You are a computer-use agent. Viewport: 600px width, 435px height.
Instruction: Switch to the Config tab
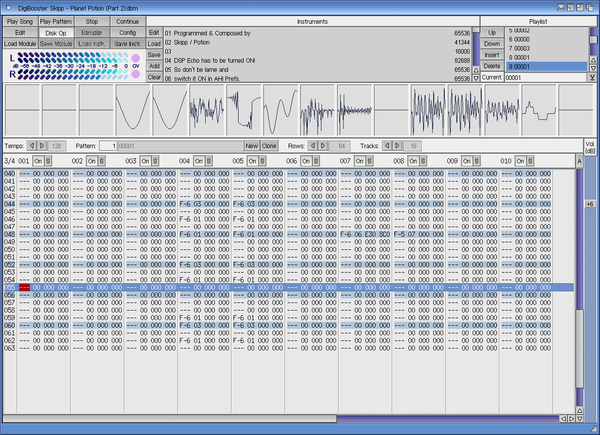coord(127,32)
